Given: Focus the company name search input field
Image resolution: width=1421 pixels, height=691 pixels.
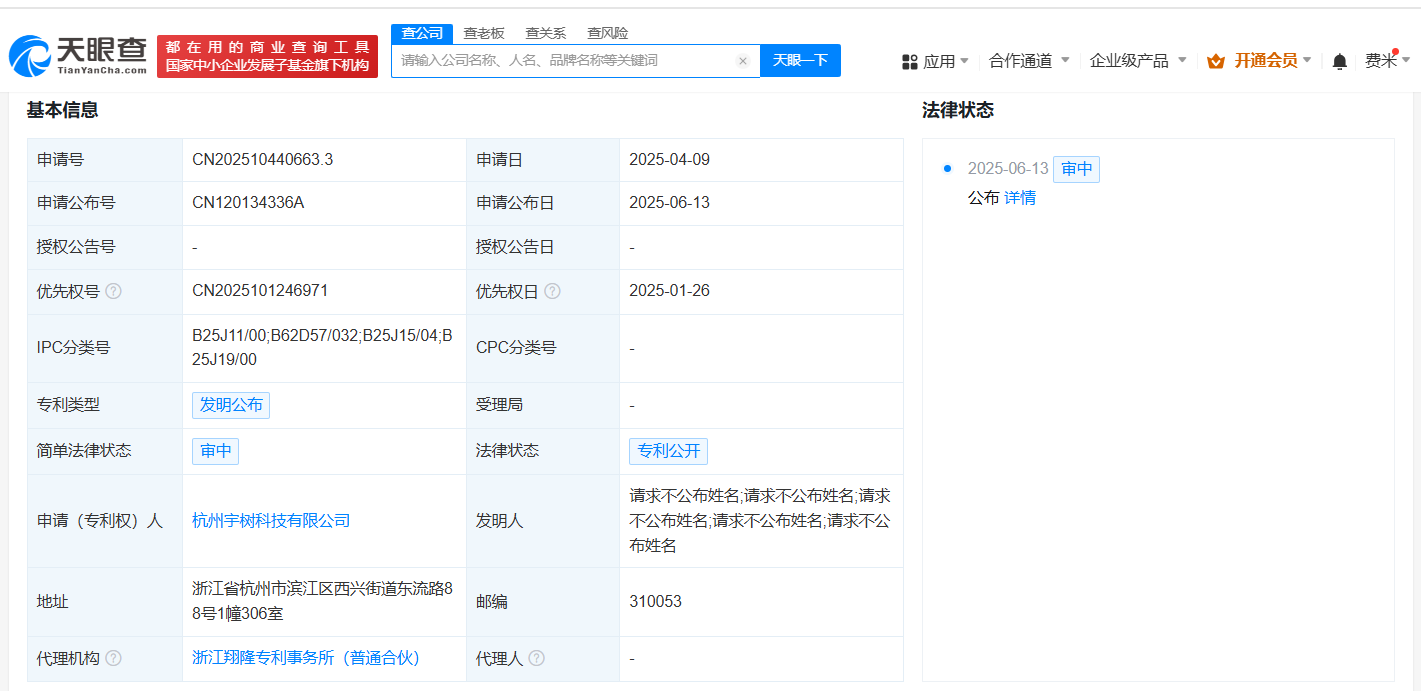Looking at the screenshot, I should (565, 61).
